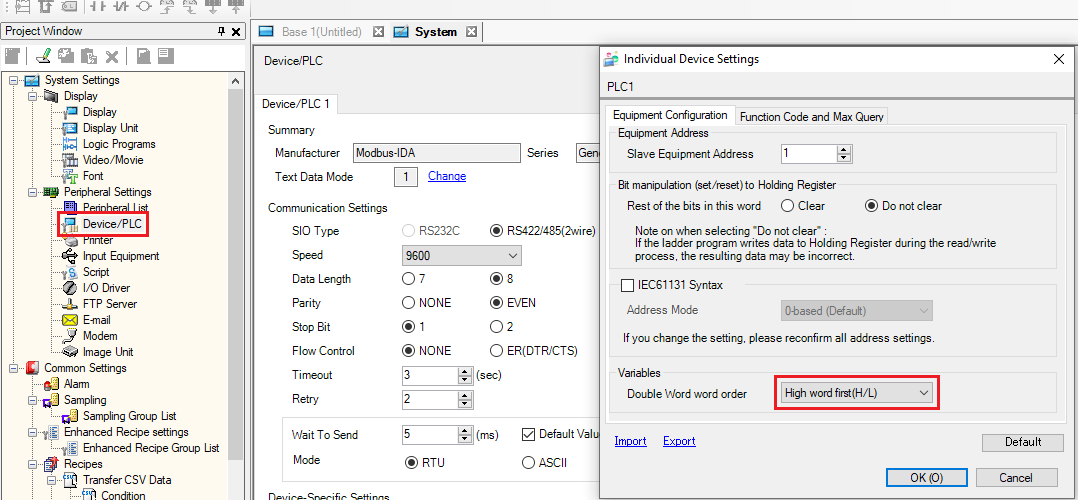Collapse the Recipes tree node
This screenshot has height=500, width=1078.
(32, 464)
